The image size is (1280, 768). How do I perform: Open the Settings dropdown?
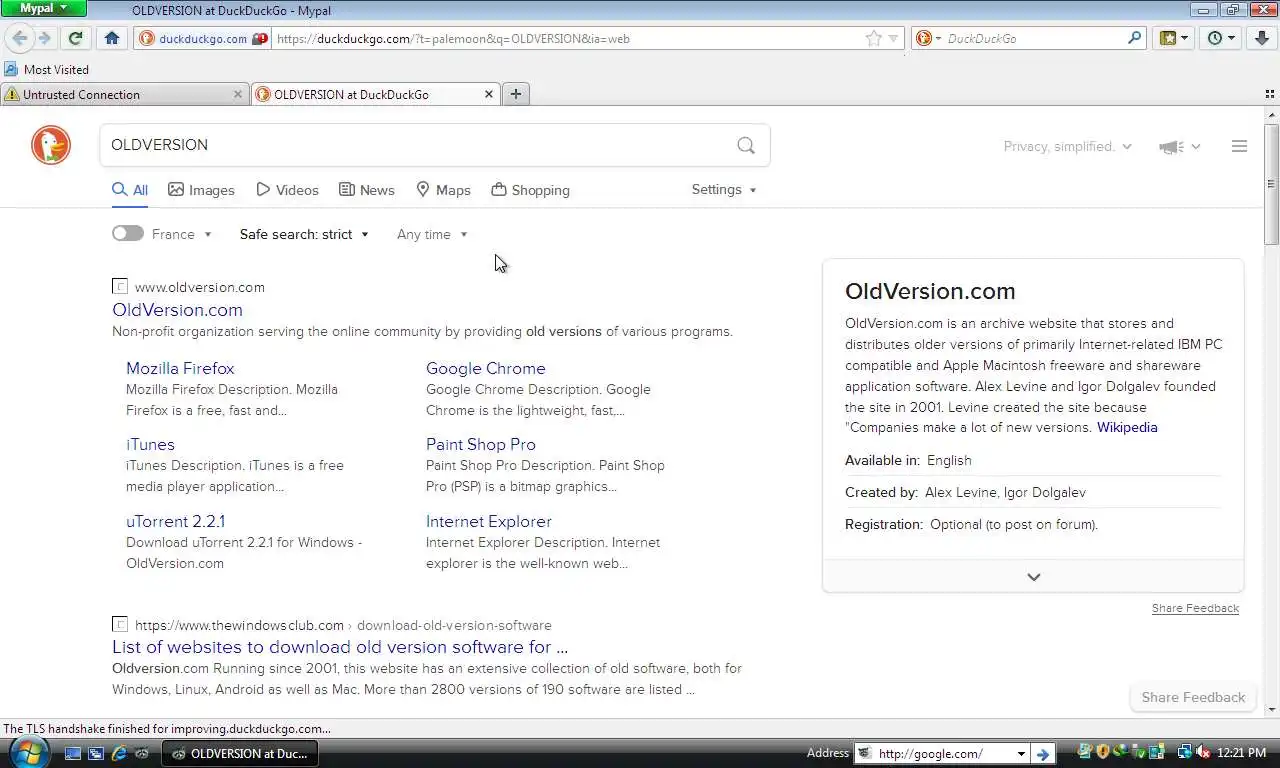(724, 189)
